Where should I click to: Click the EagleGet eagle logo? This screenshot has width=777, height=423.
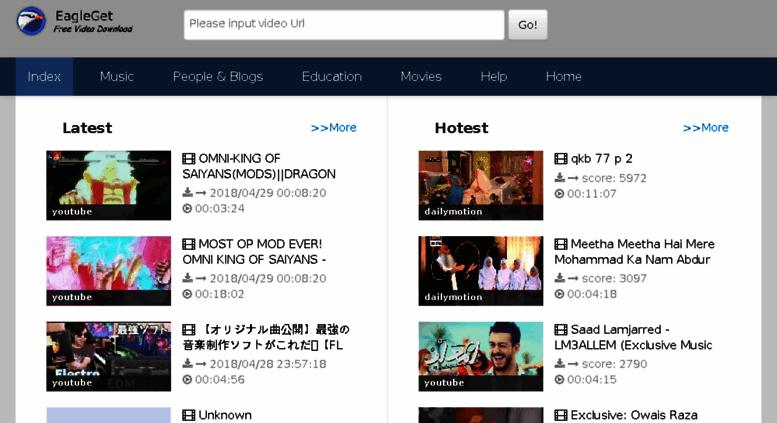(x=30, y=21)
